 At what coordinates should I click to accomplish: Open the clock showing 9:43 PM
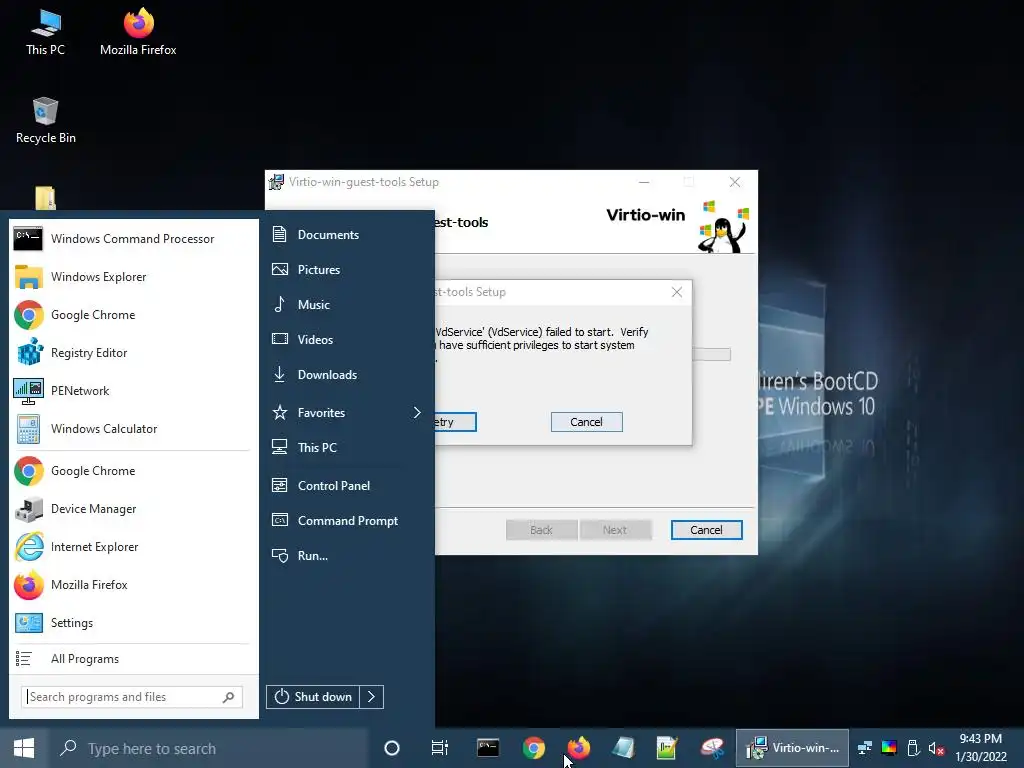(981, 748)
